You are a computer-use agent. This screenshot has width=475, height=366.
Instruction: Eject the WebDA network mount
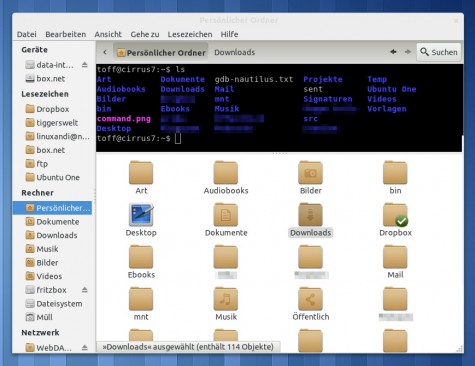[x=85, y=348]
